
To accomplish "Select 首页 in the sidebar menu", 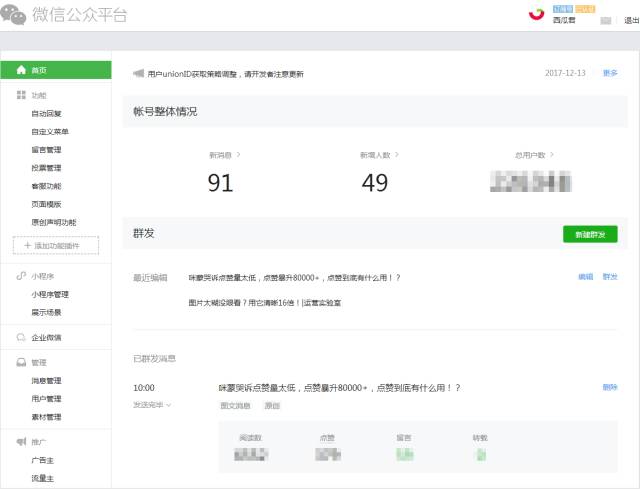I will (x=55, y=70).
